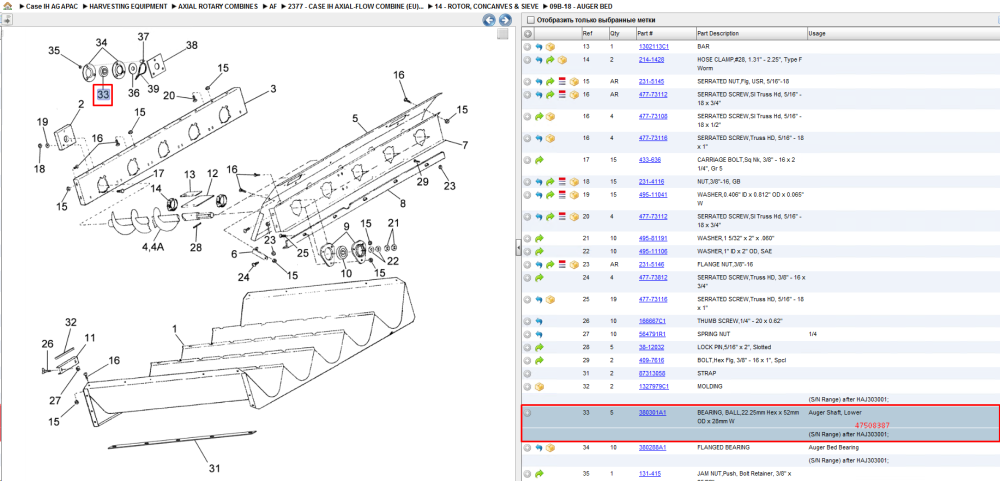Navigate to 14 - ROTOR, CONCAVES & SIEVE breadcrumb
This screenshot has width=1000, height=481.
coord(487,6)
